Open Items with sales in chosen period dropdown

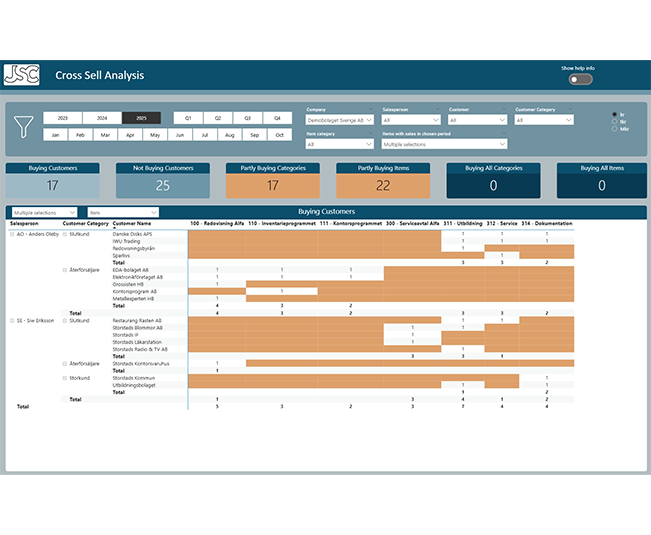click(444, 144)
